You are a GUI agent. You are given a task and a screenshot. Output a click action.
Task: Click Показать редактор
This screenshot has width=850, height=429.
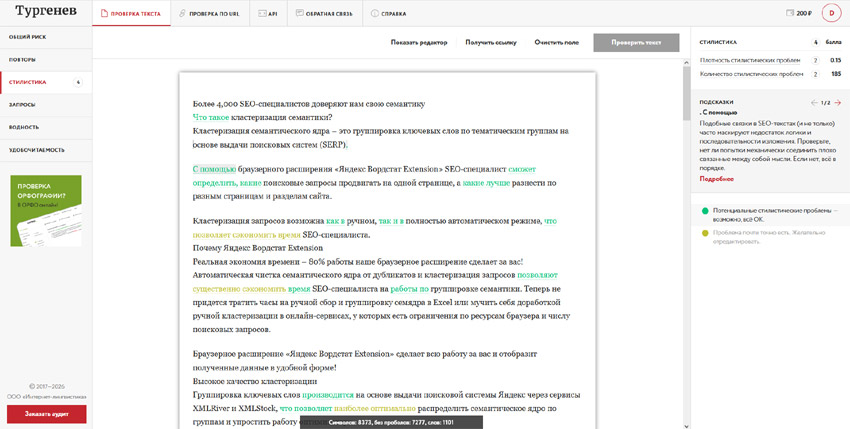coord(419,42)
